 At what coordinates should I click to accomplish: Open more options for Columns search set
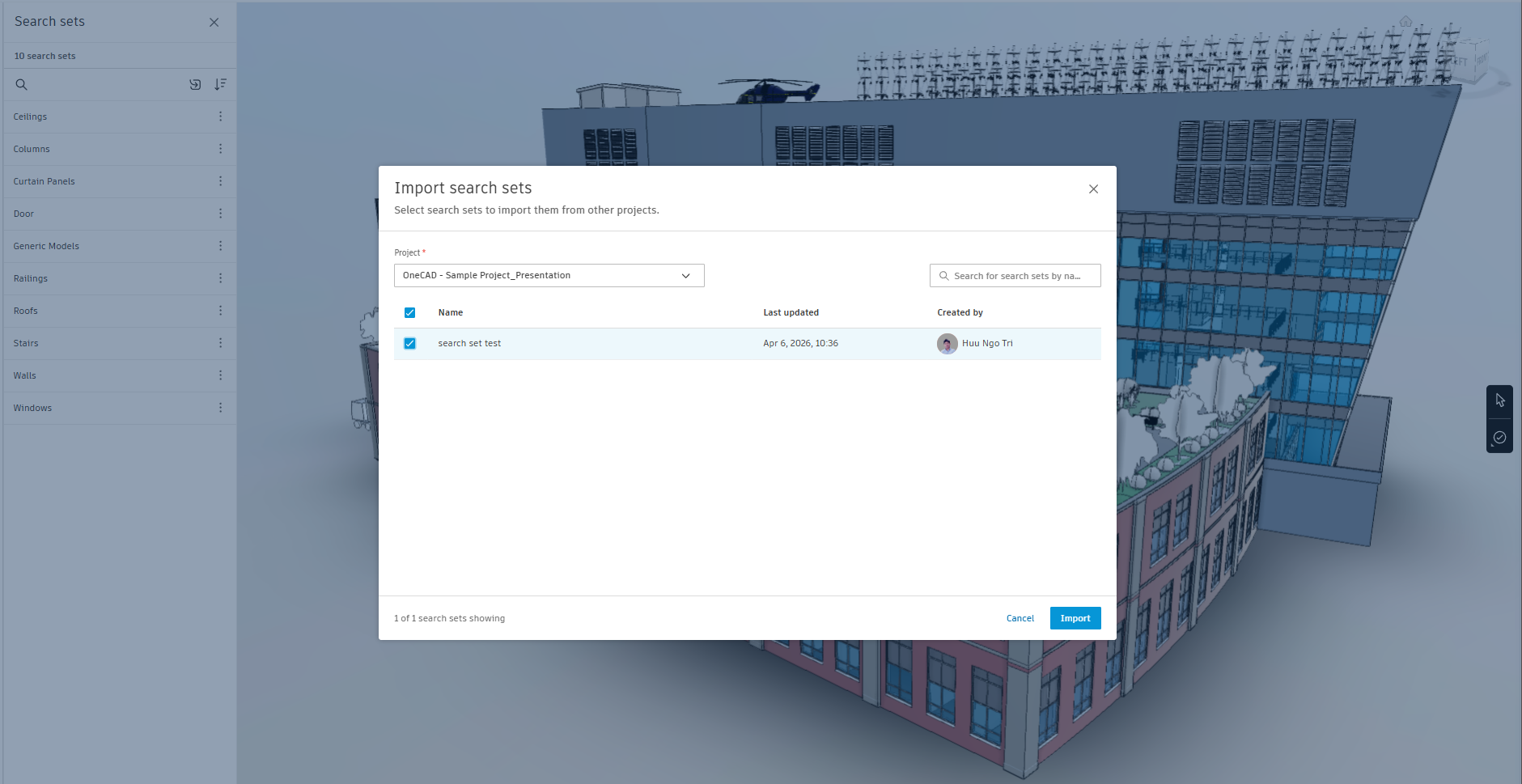pos(220,149)
